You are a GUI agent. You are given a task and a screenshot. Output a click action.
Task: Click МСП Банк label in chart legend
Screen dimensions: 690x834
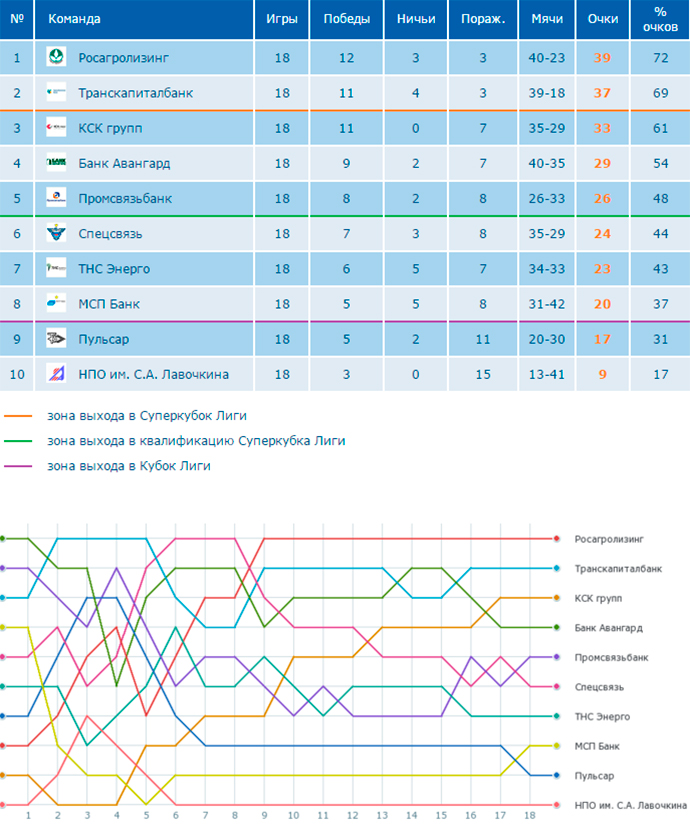click(x=597, y=746)
